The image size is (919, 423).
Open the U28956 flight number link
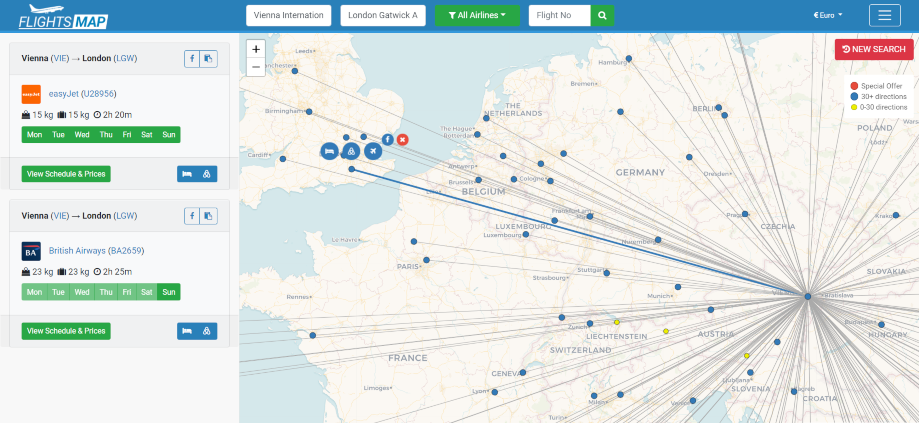point(98,94)
